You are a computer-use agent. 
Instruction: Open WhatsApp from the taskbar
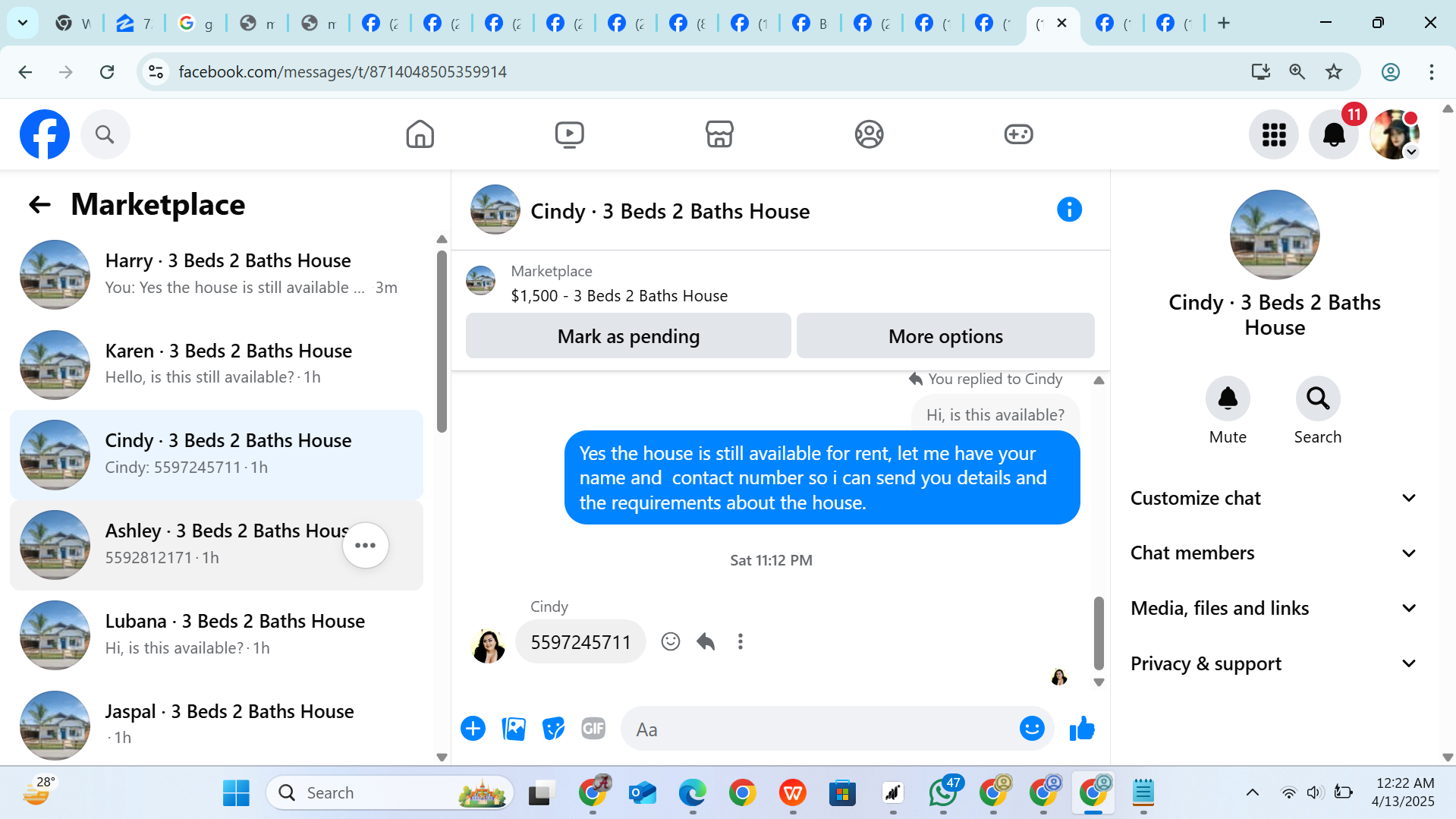[943, 793]
